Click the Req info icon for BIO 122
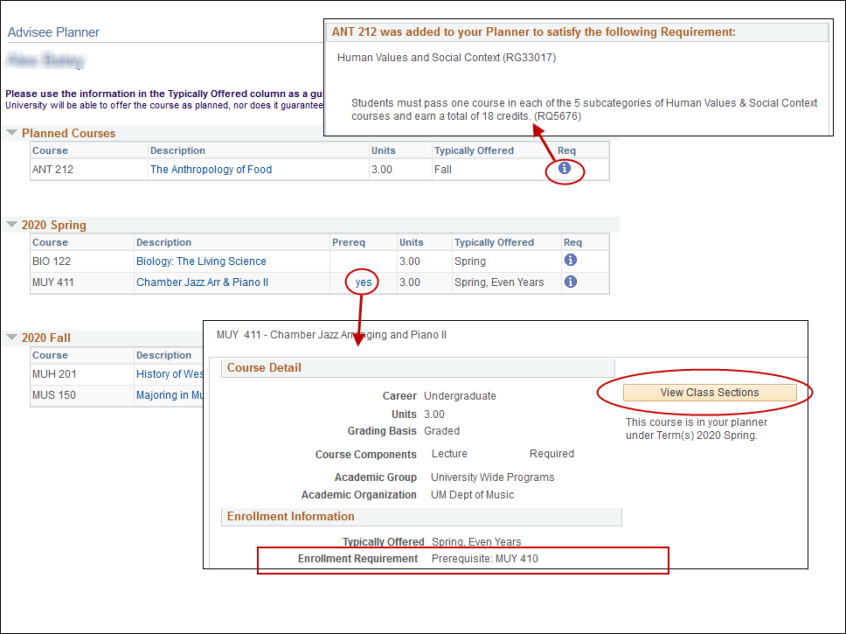 [570, 260]
